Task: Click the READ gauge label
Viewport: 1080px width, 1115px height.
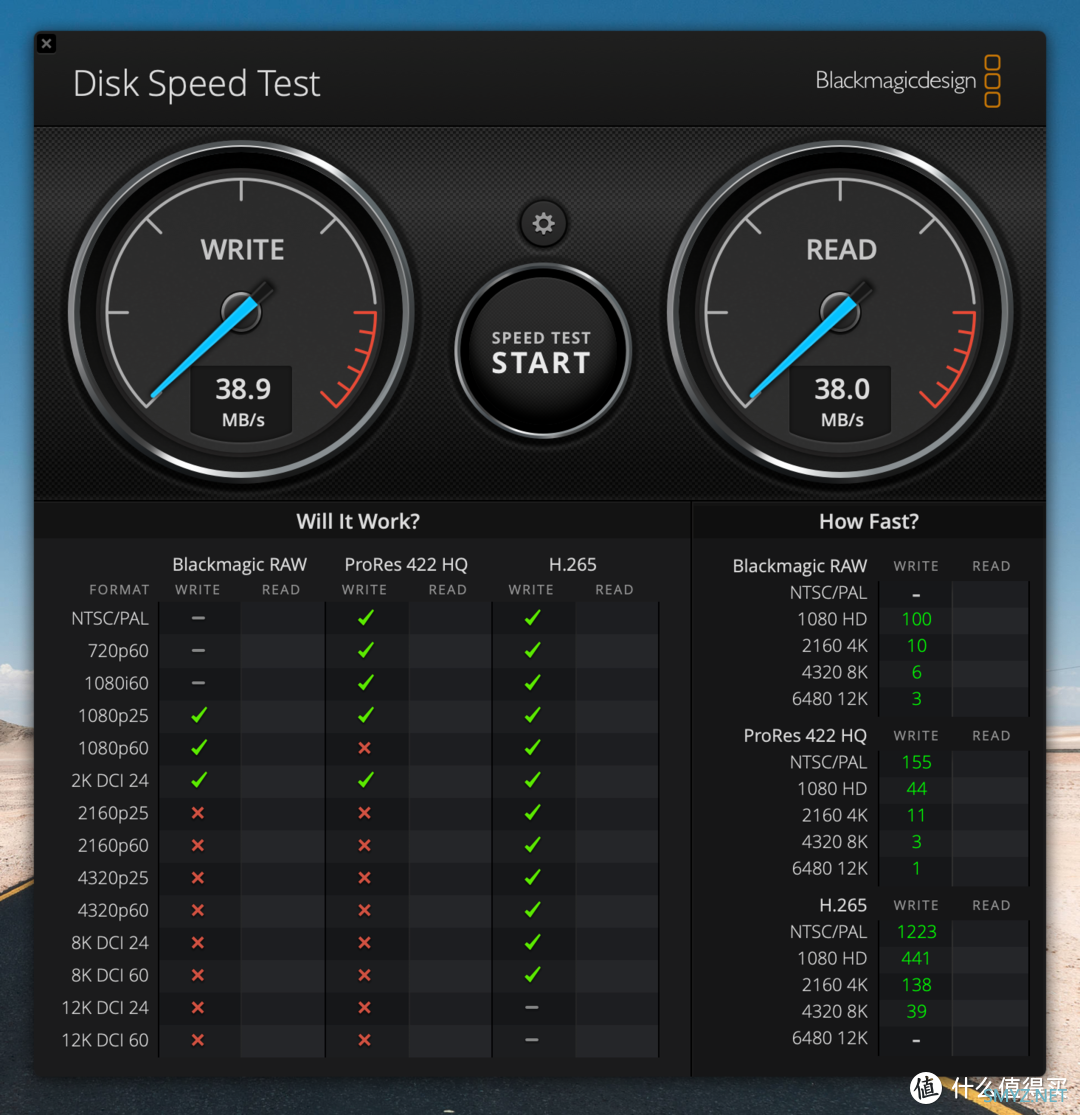Action: [x=841, y=250]
